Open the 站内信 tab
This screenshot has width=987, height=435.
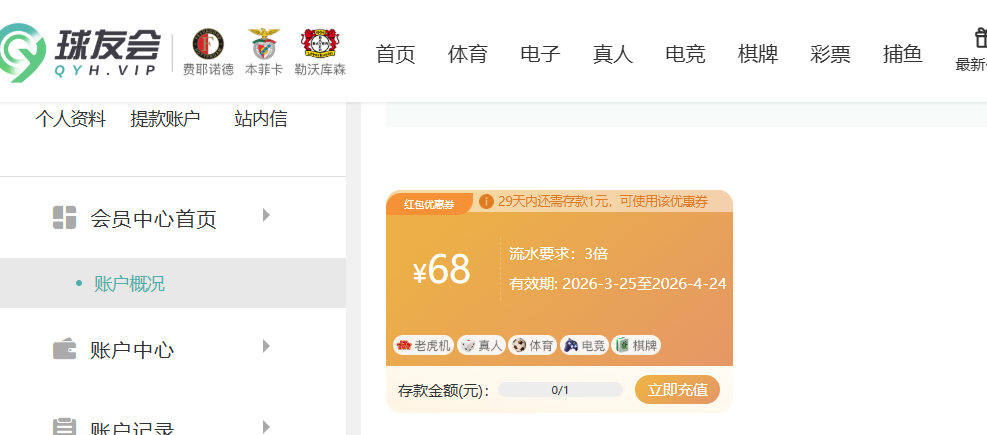point(260,119)
